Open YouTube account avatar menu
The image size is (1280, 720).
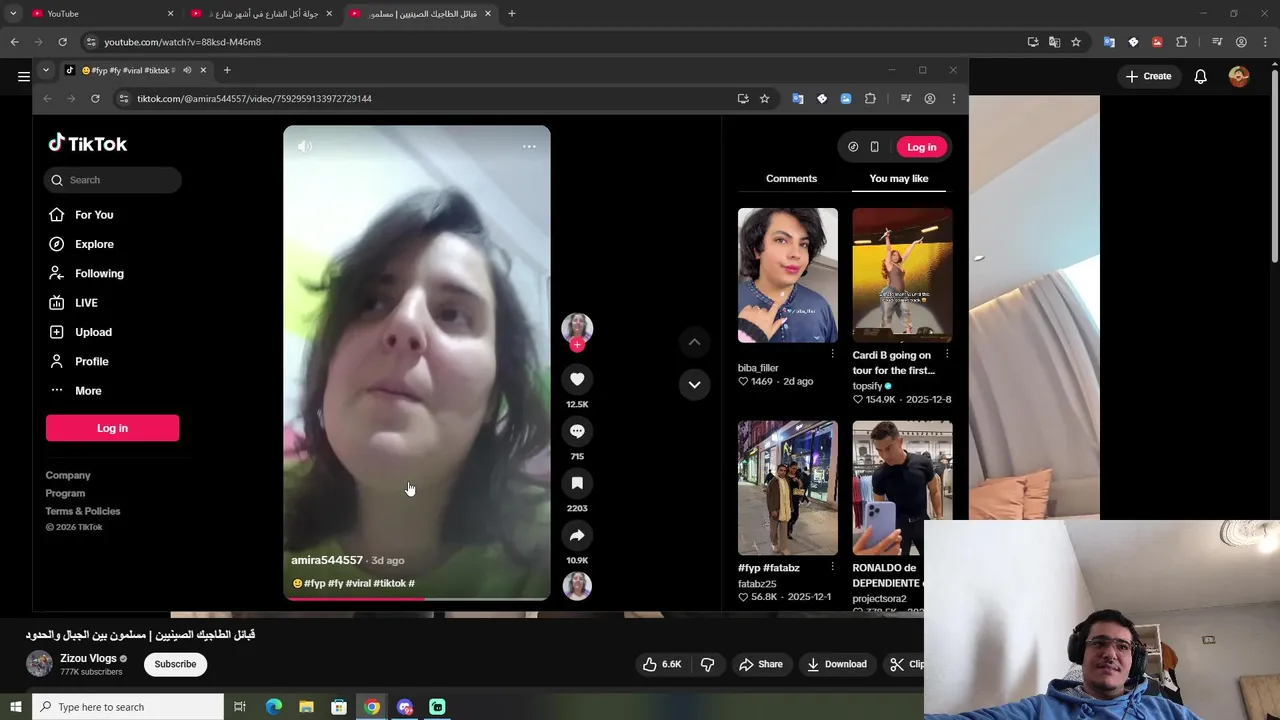point(1239,76)
